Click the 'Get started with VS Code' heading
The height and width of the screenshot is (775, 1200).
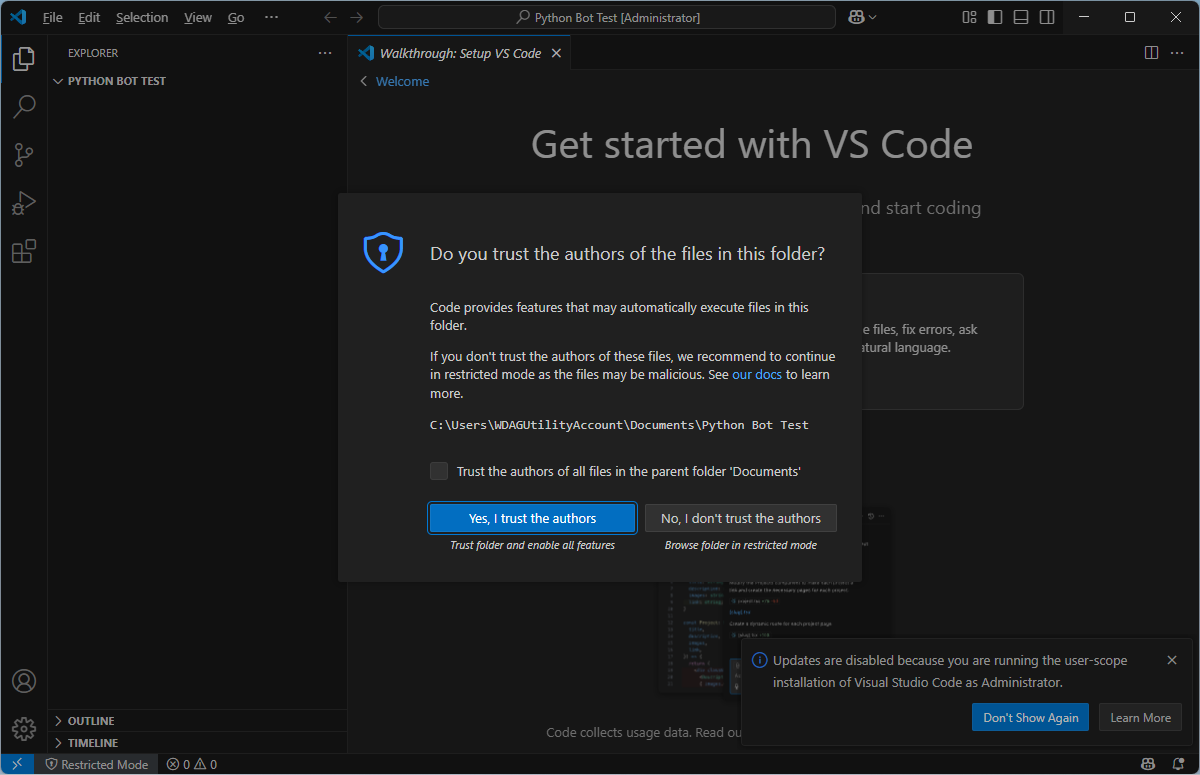(x=752, y=145)
